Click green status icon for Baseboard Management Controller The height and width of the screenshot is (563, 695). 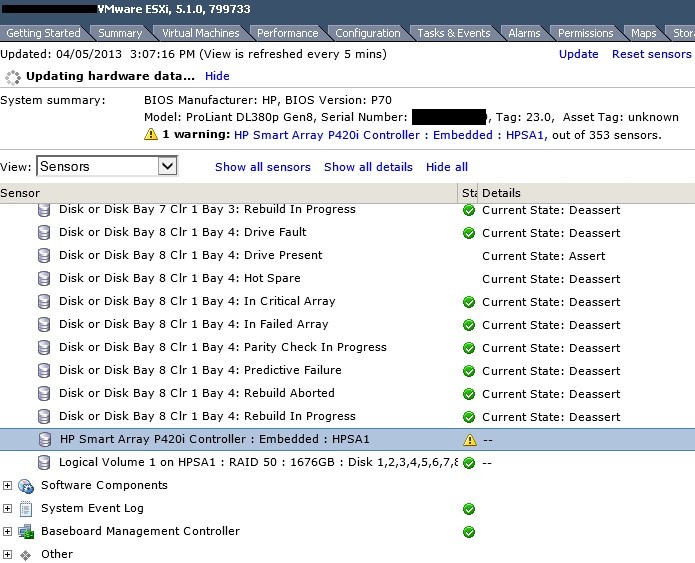(x=469, y=532)
